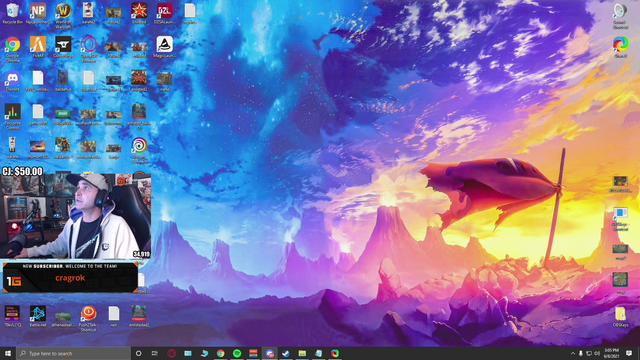Select the Discord desktop shortcut
Screen dimensions: 640x360
(12, 81)
